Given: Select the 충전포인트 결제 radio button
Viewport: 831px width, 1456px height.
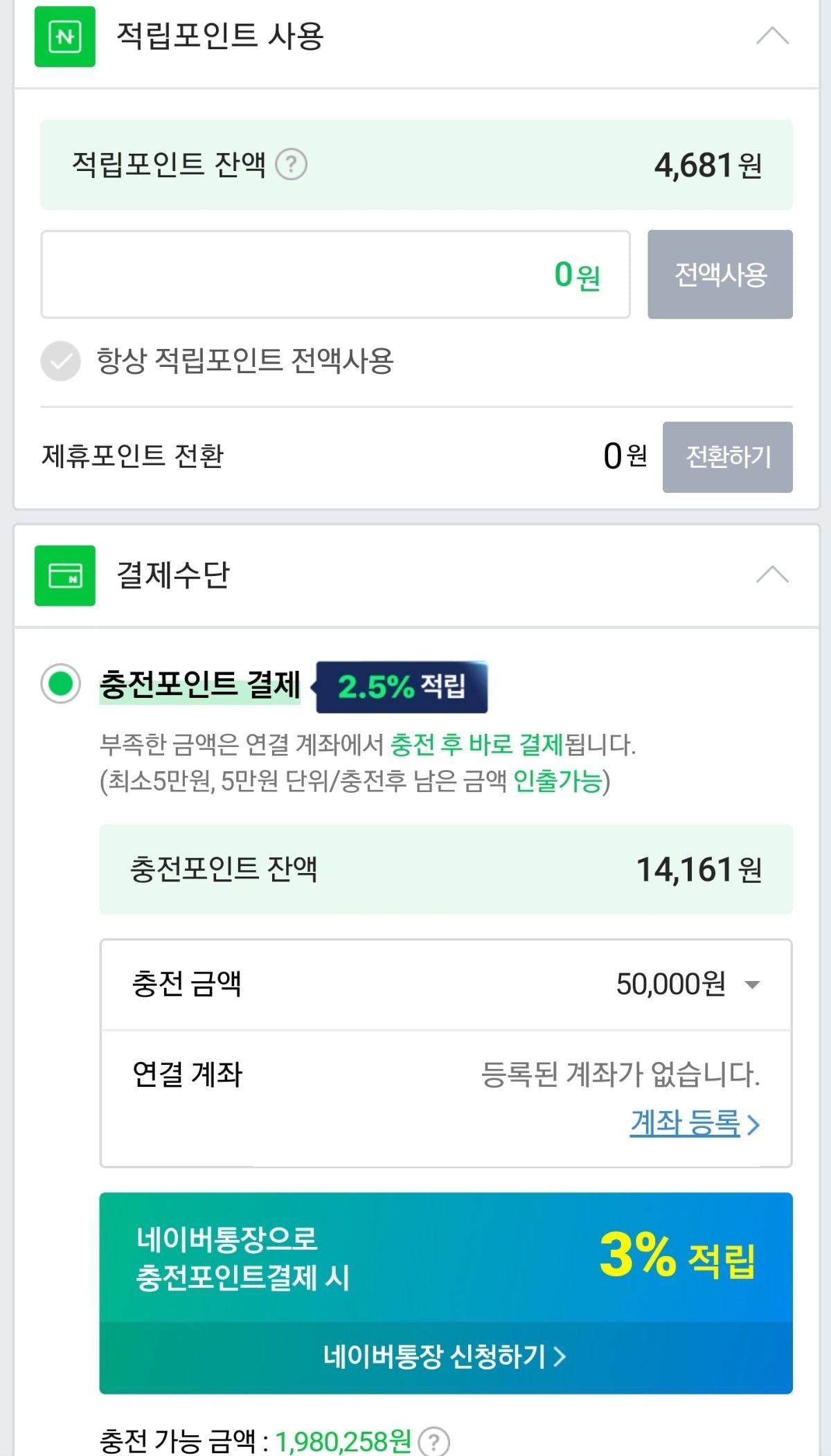Looking at the screenshot, I should [x=61, y=683].
